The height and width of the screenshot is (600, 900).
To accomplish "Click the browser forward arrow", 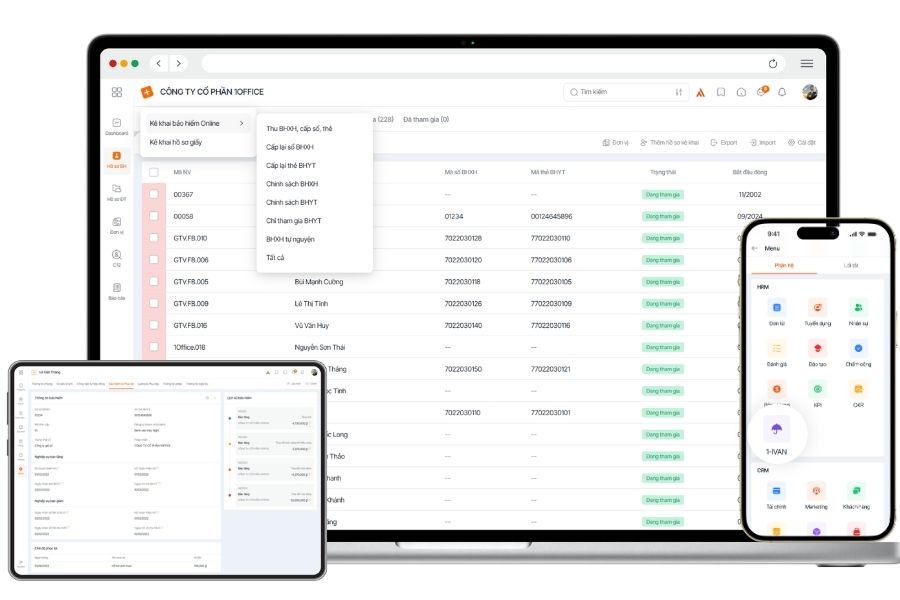I will [179, 64].
